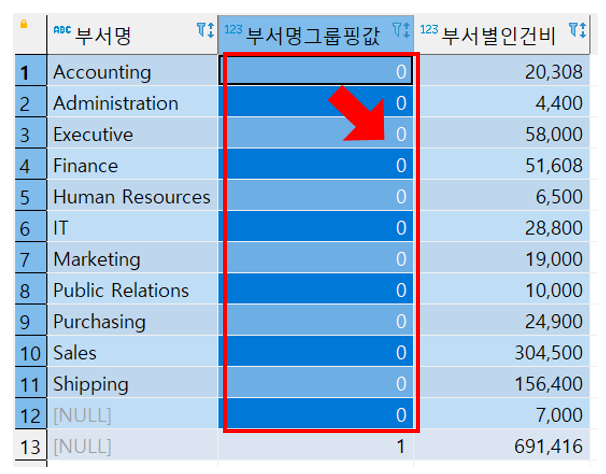Click the 28,800 cost cell

click(502, 227)
